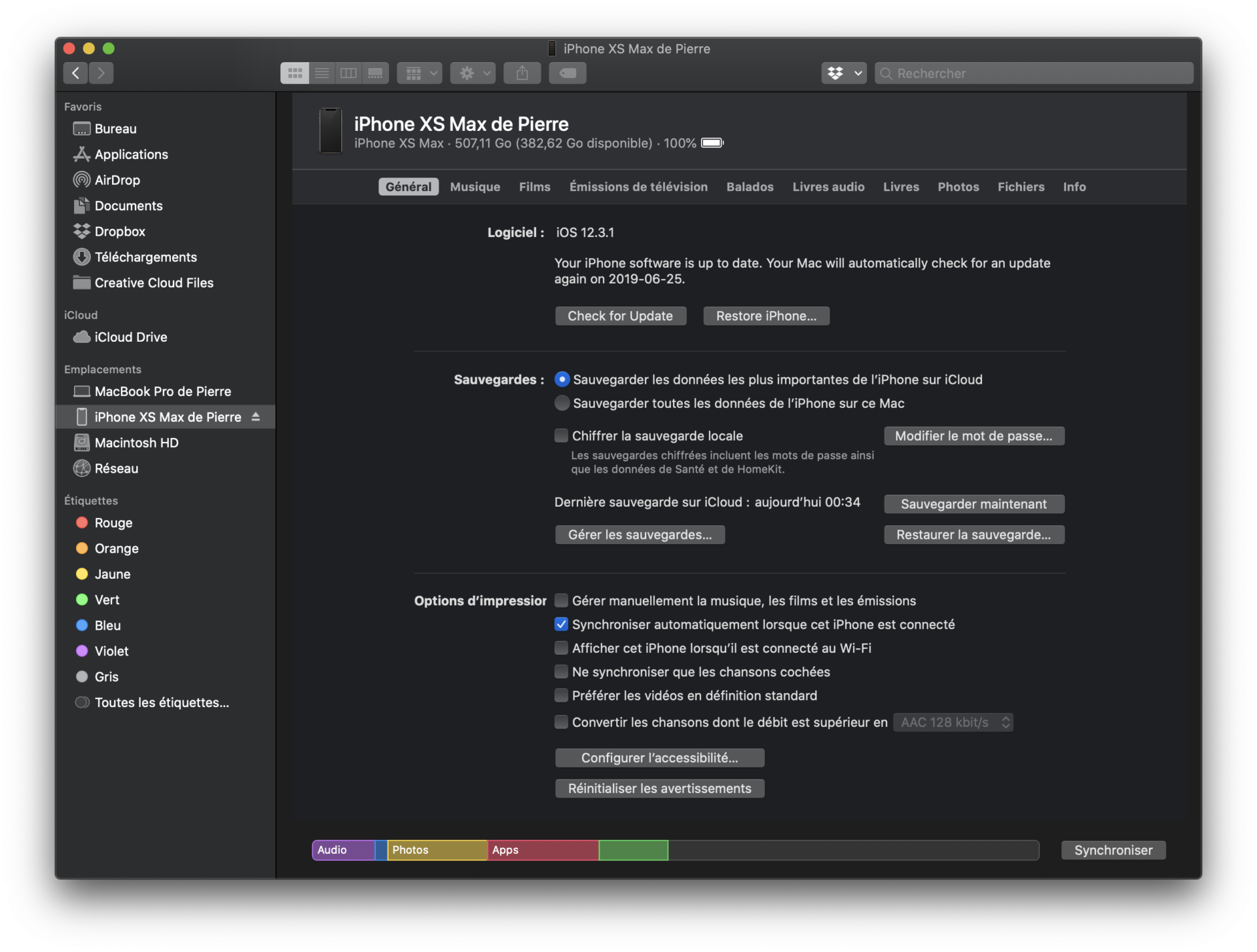Open the group-by arrangement dropdown
The width and height of the screenshot is (1257, 952).
(420, 73)
